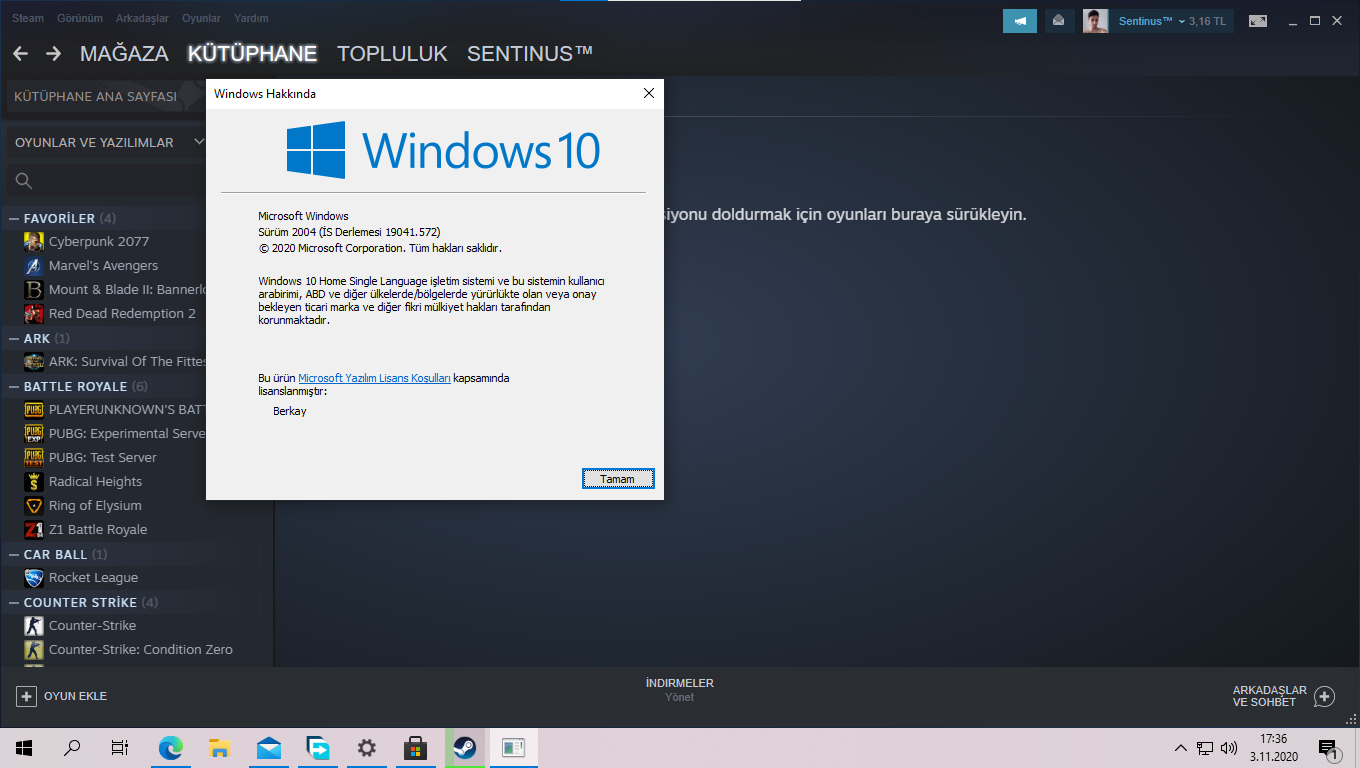
Task: Select the Red Dead Redemption 2 icon
Action: tap(34, 314)
